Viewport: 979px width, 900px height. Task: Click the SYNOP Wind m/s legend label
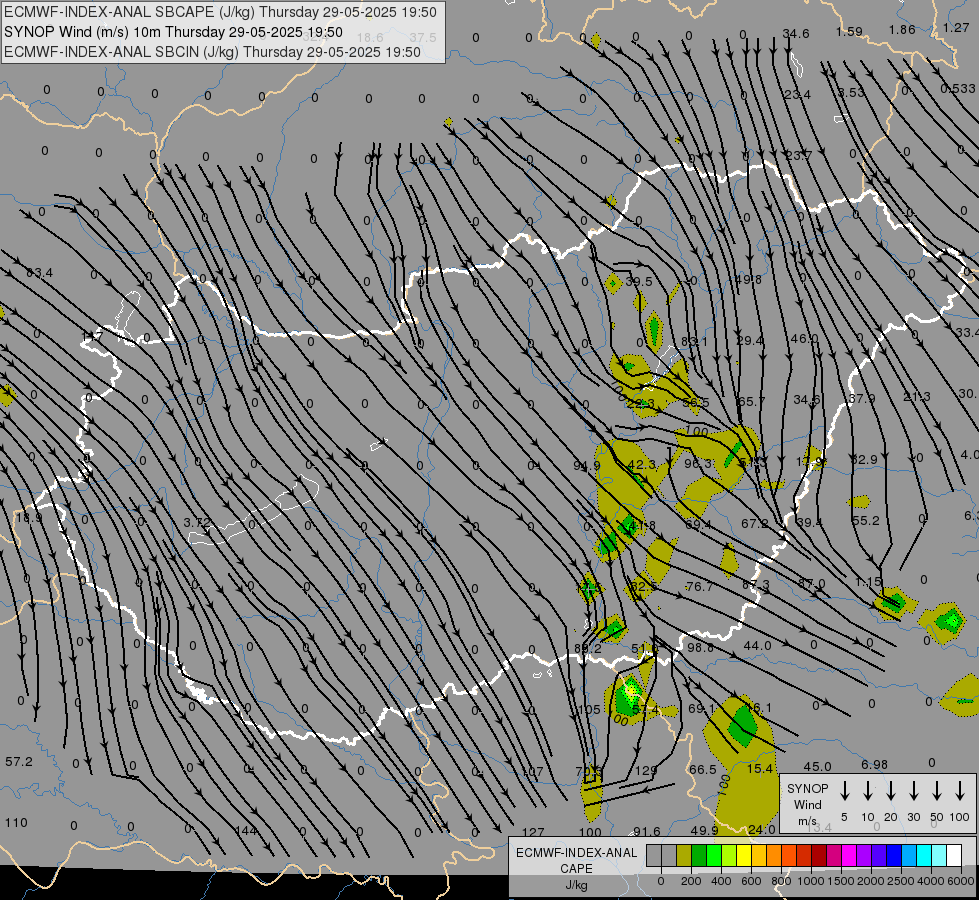pyautogui.click(x=807, y=804)
